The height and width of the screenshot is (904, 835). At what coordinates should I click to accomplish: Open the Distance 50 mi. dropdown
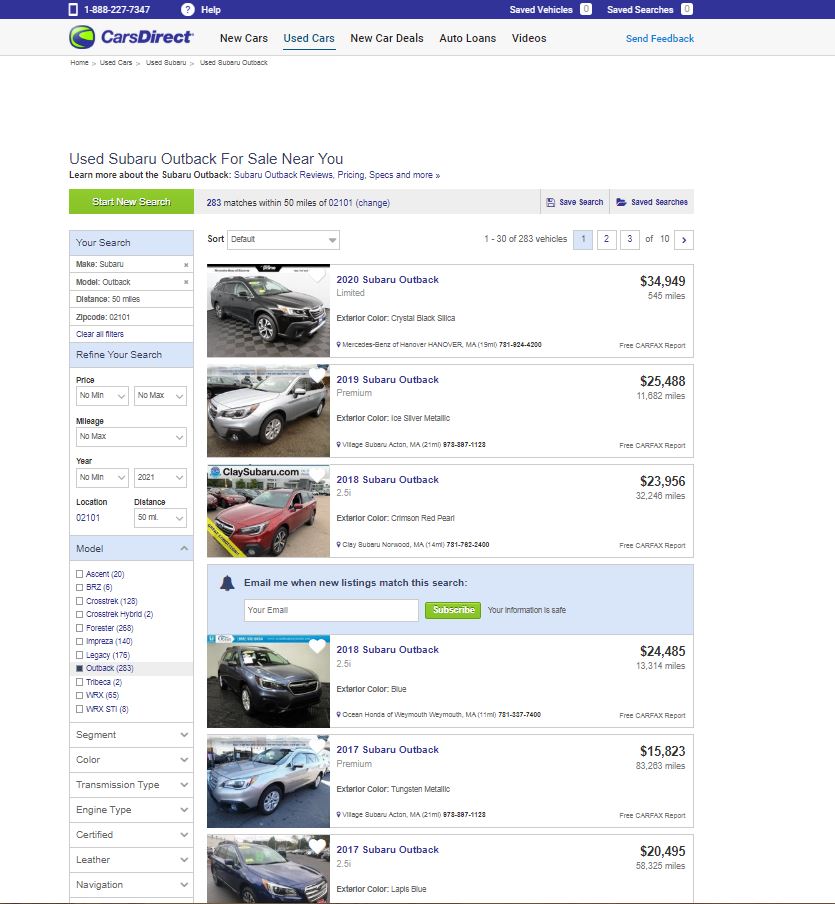coord(160,518)
